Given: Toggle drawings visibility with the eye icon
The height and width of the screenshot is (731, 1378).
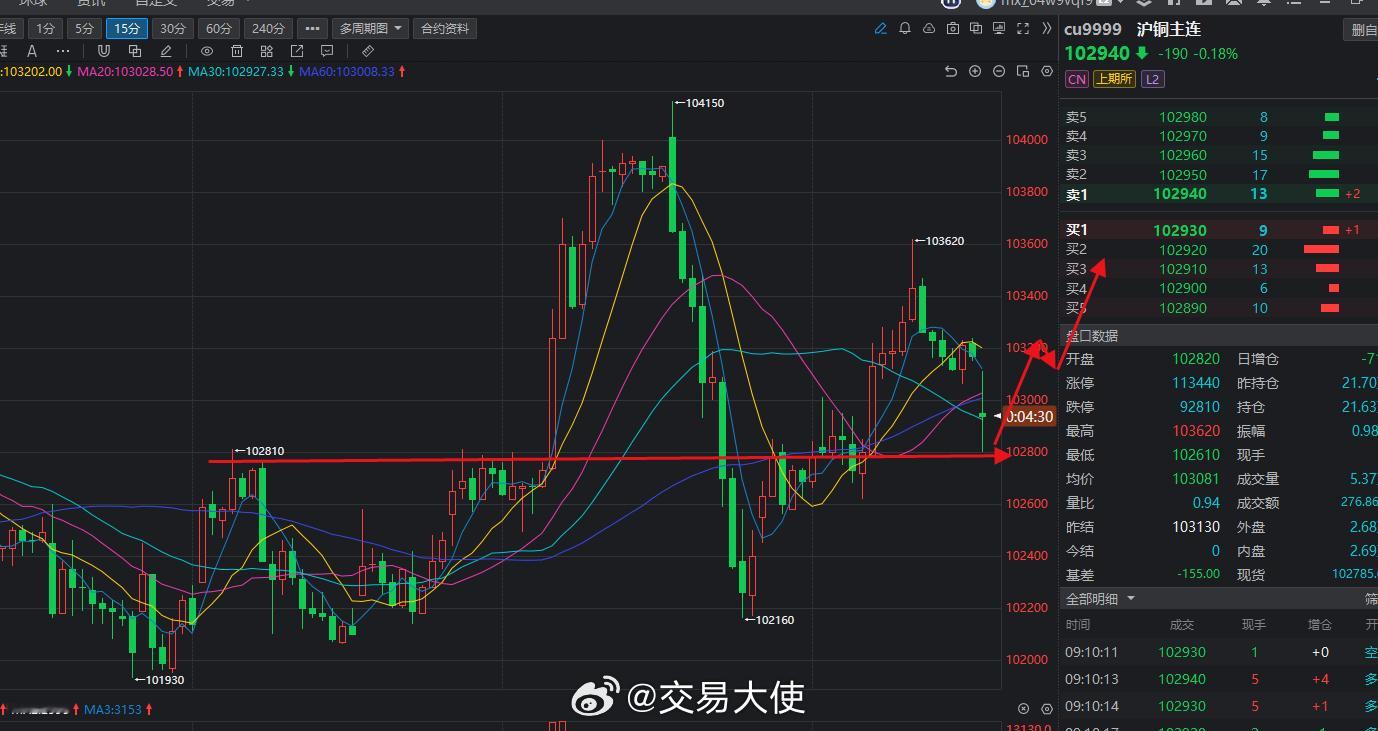Looking at the screenshot, I should pyautogui.click(x=207, y=50).
